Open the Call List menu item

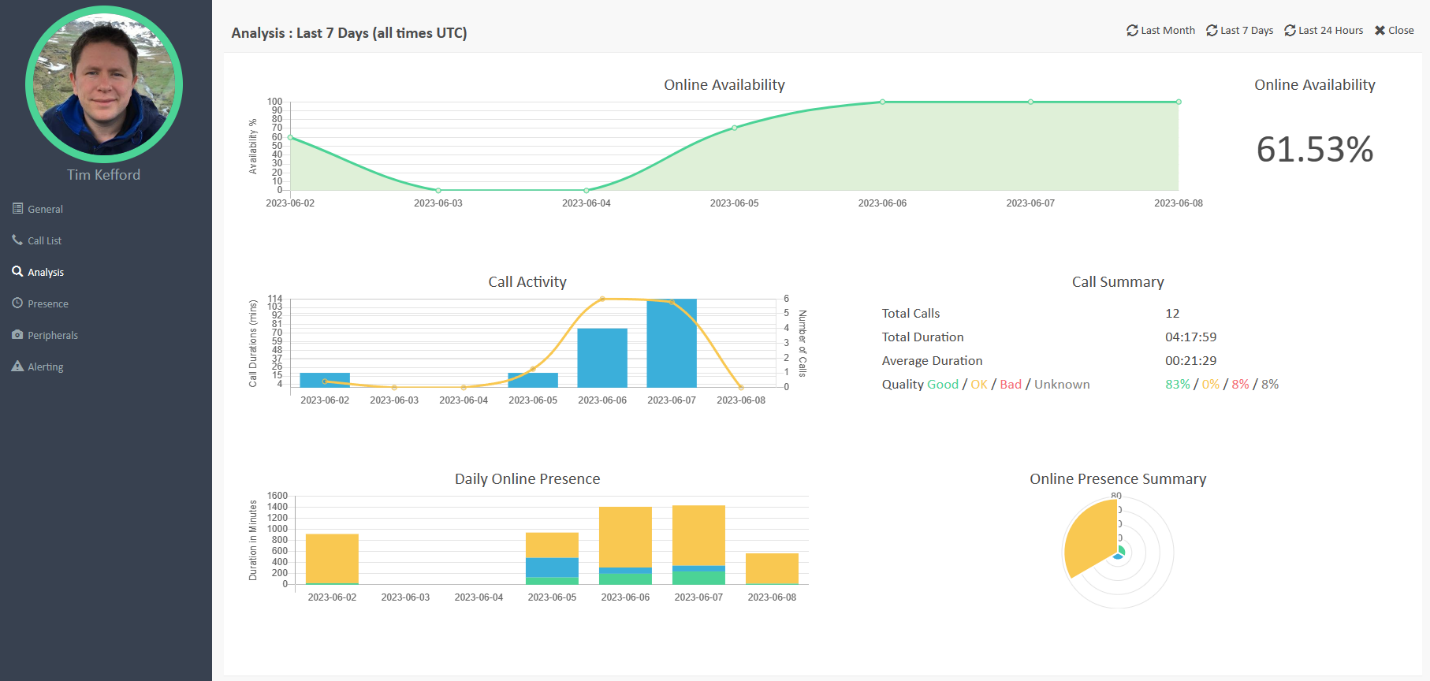click(45, 240)
